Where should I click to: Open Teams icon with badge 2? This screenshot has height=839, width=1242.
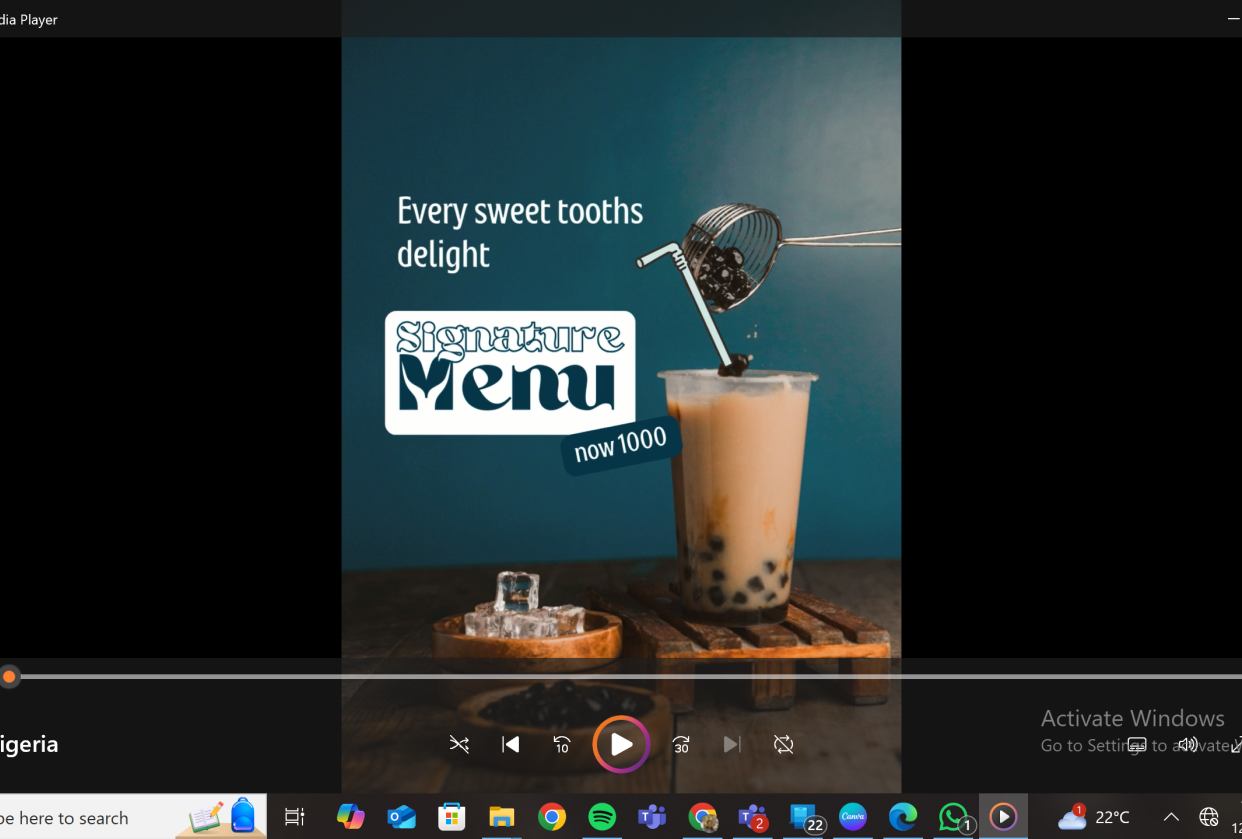(752, 817)
